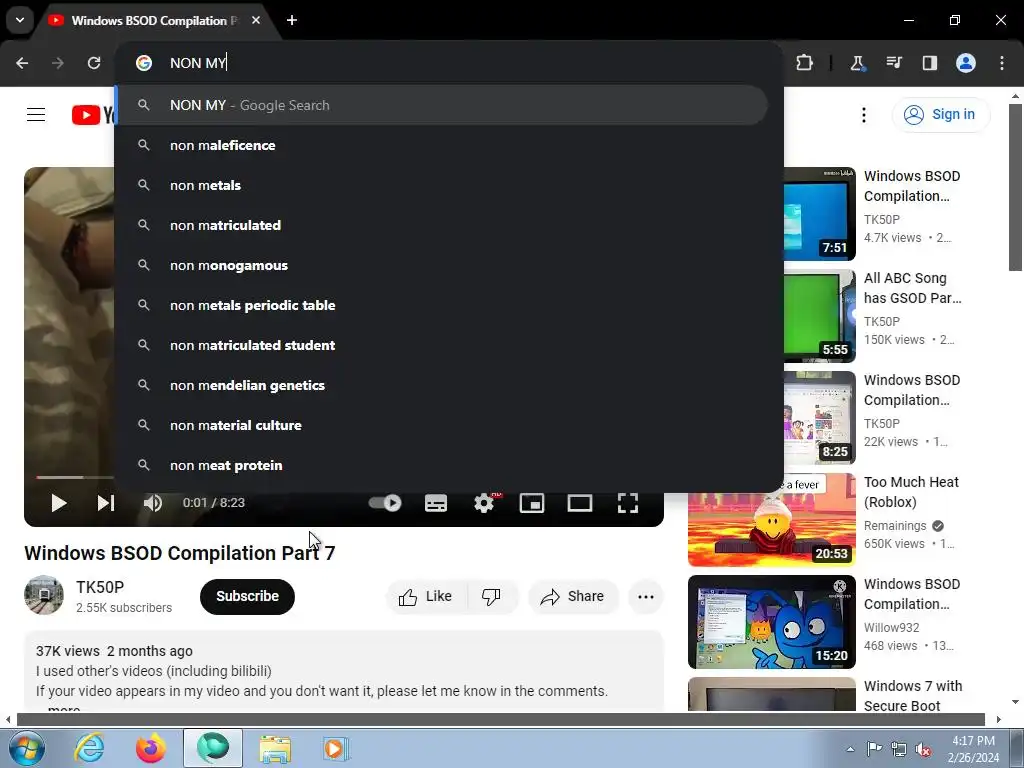Viewport: 1024px width, 768px height.
Task: Launch Internet Explorer from taskbar
Action: pos(89,748)
